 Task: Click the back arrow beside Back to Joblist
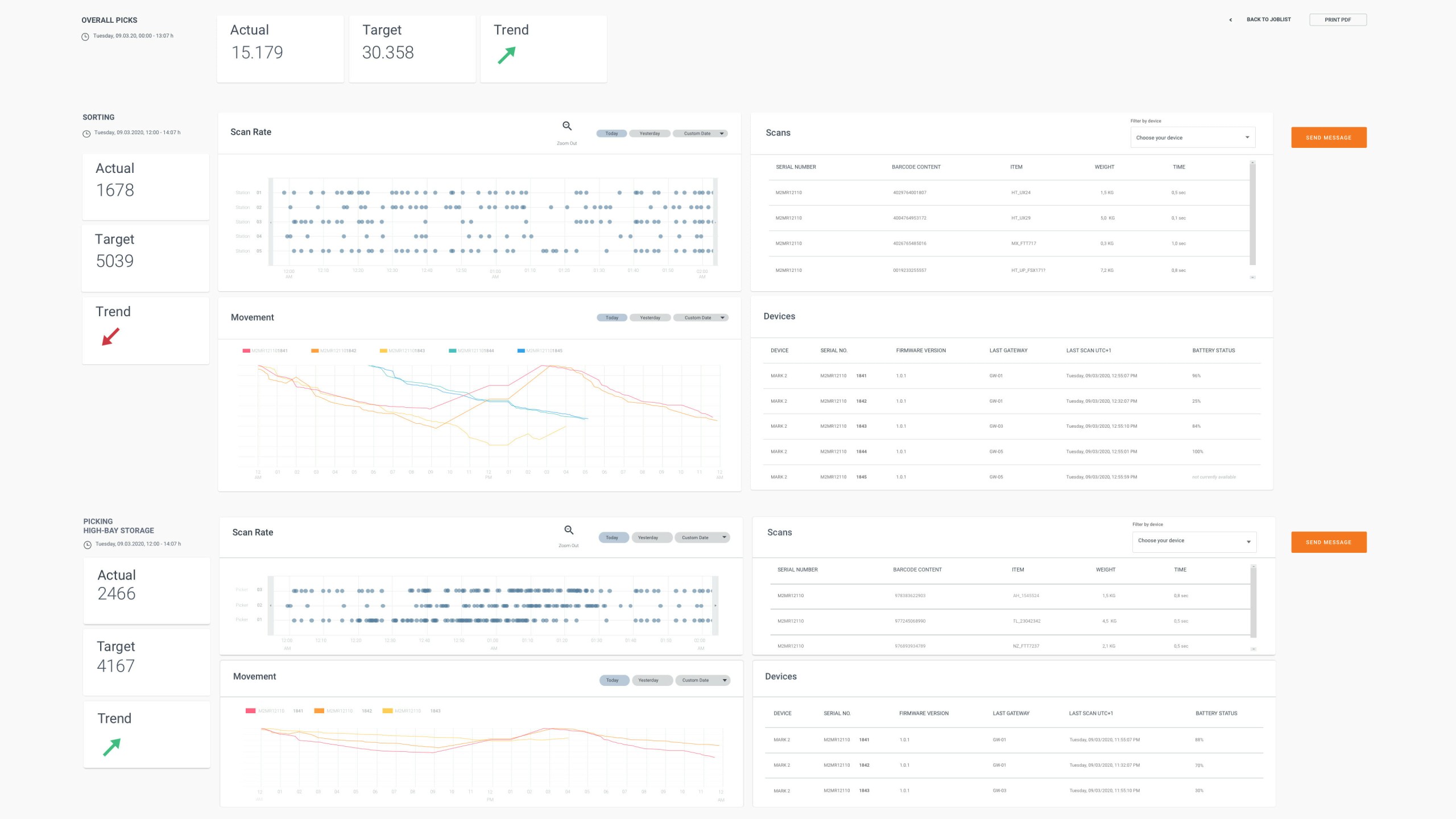[x=1230, y=20]
